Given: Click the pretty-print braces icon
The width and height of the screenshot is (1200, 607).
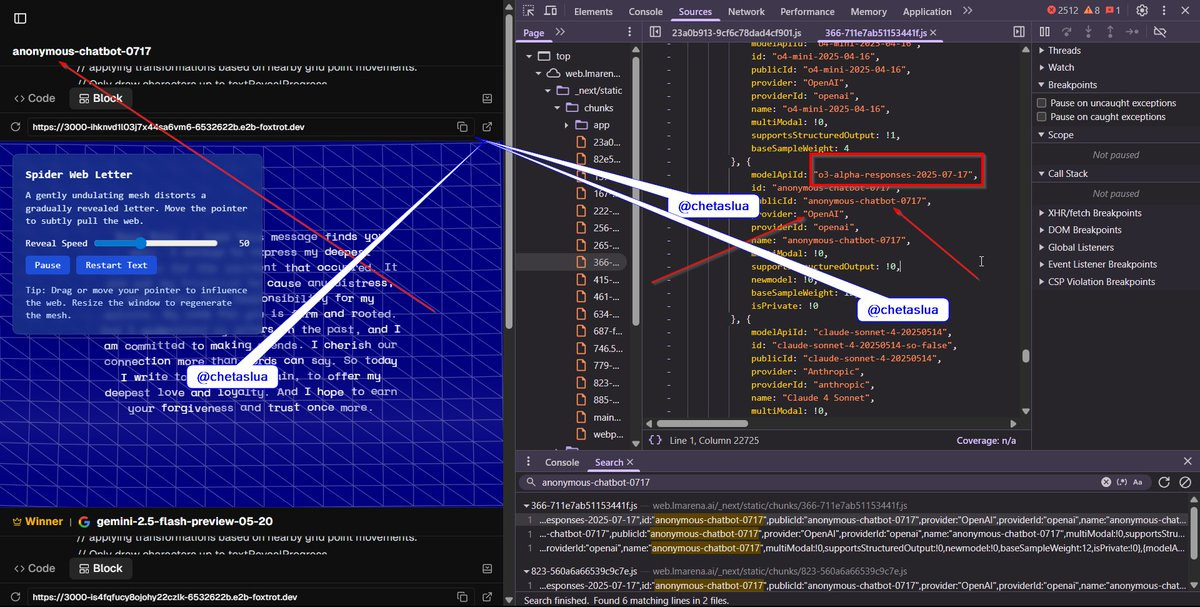Looking at the screenshot, I should (x=655, y=440).
